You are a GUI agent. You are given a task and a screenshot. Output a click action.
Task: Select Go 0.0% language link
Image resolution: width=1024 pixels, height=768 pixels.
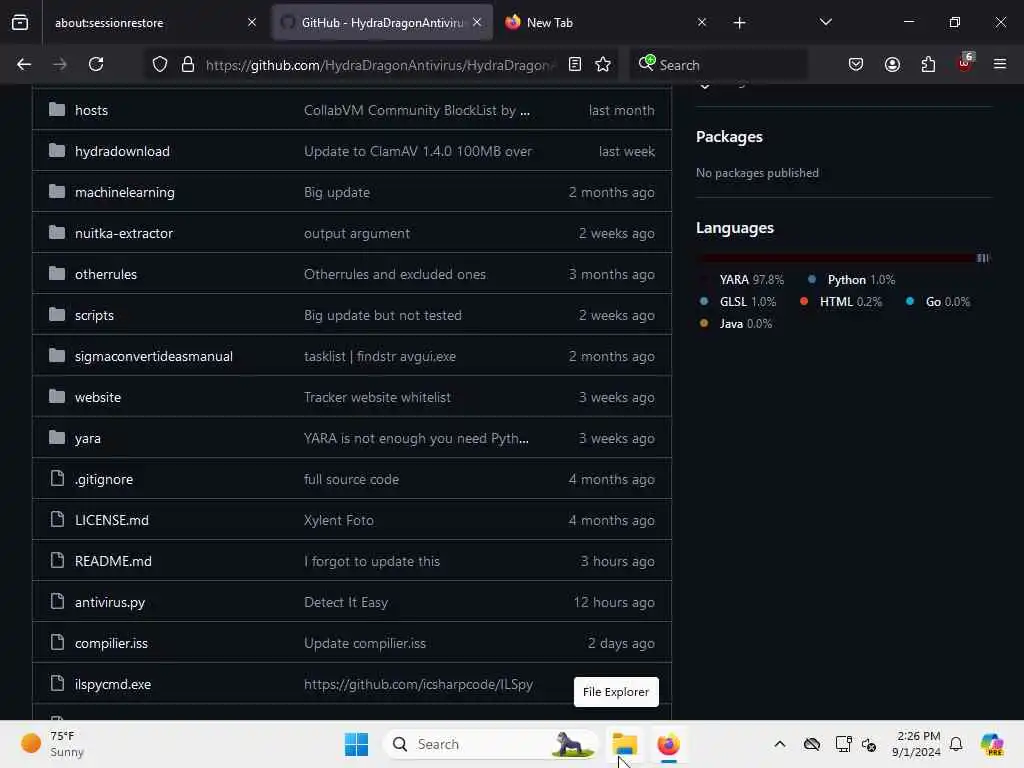(938, 302)
